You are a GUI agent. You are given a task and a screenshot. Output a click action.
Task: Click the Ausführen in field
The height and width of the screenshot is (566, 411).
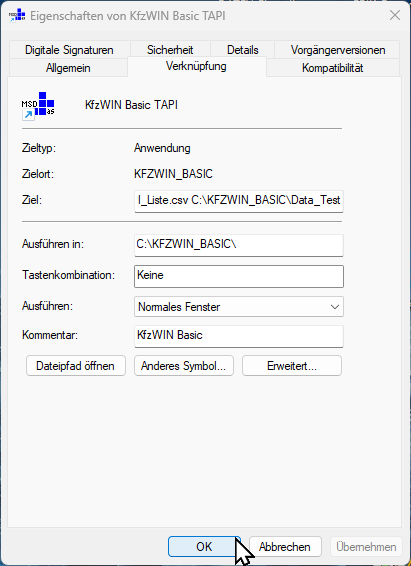click(x=239, y=245)
